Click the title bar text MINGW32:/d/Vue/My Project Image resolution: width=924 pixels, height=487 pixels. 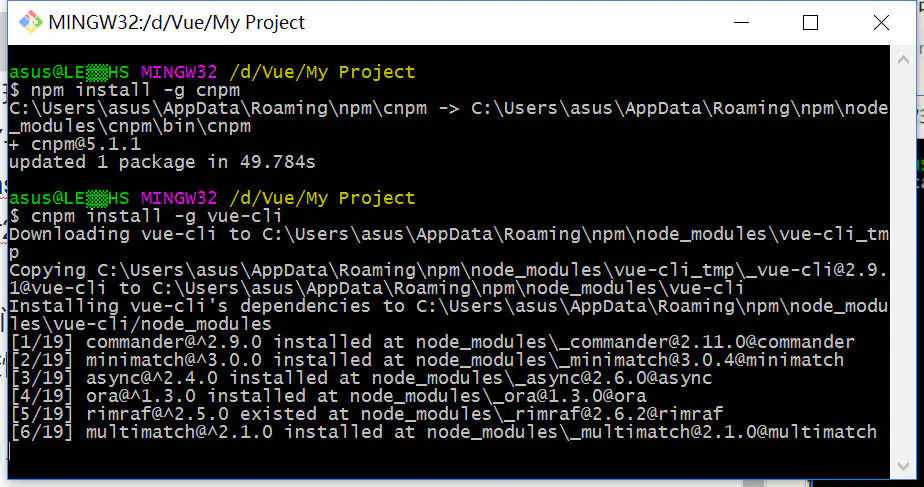176,22
